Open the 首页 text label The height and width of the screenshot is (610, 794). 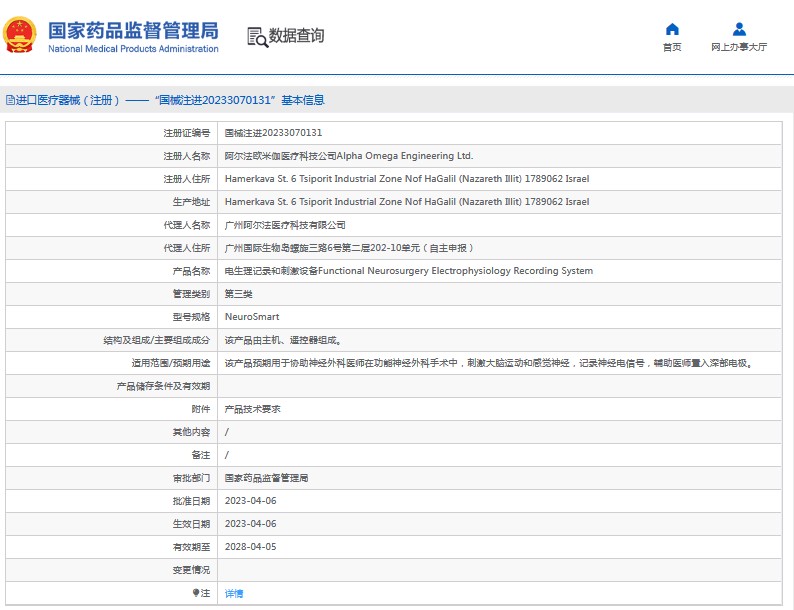pos(672,48)
